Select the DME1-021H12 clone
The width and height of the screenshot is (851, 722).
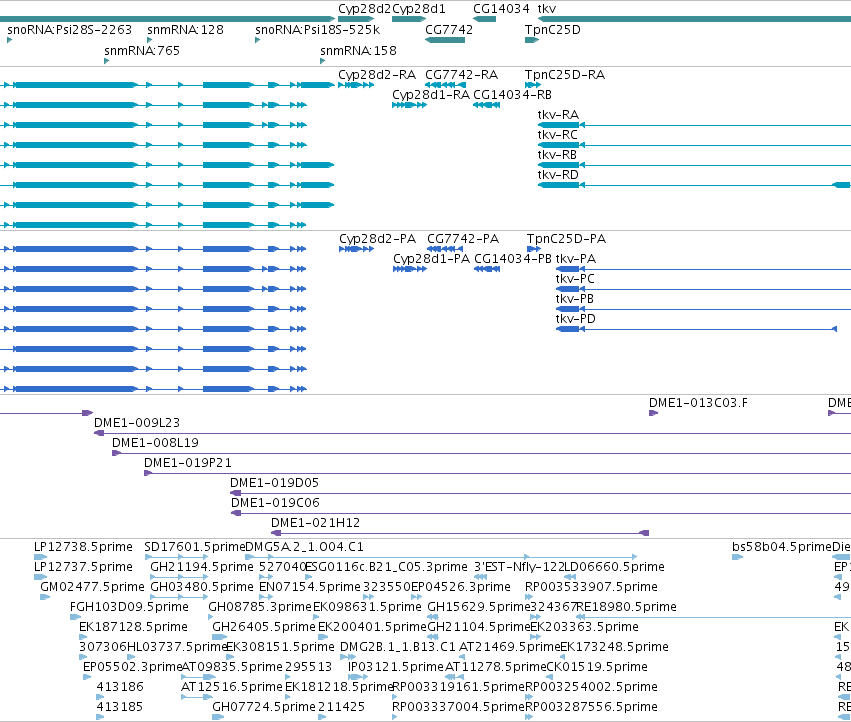(315, 523)
